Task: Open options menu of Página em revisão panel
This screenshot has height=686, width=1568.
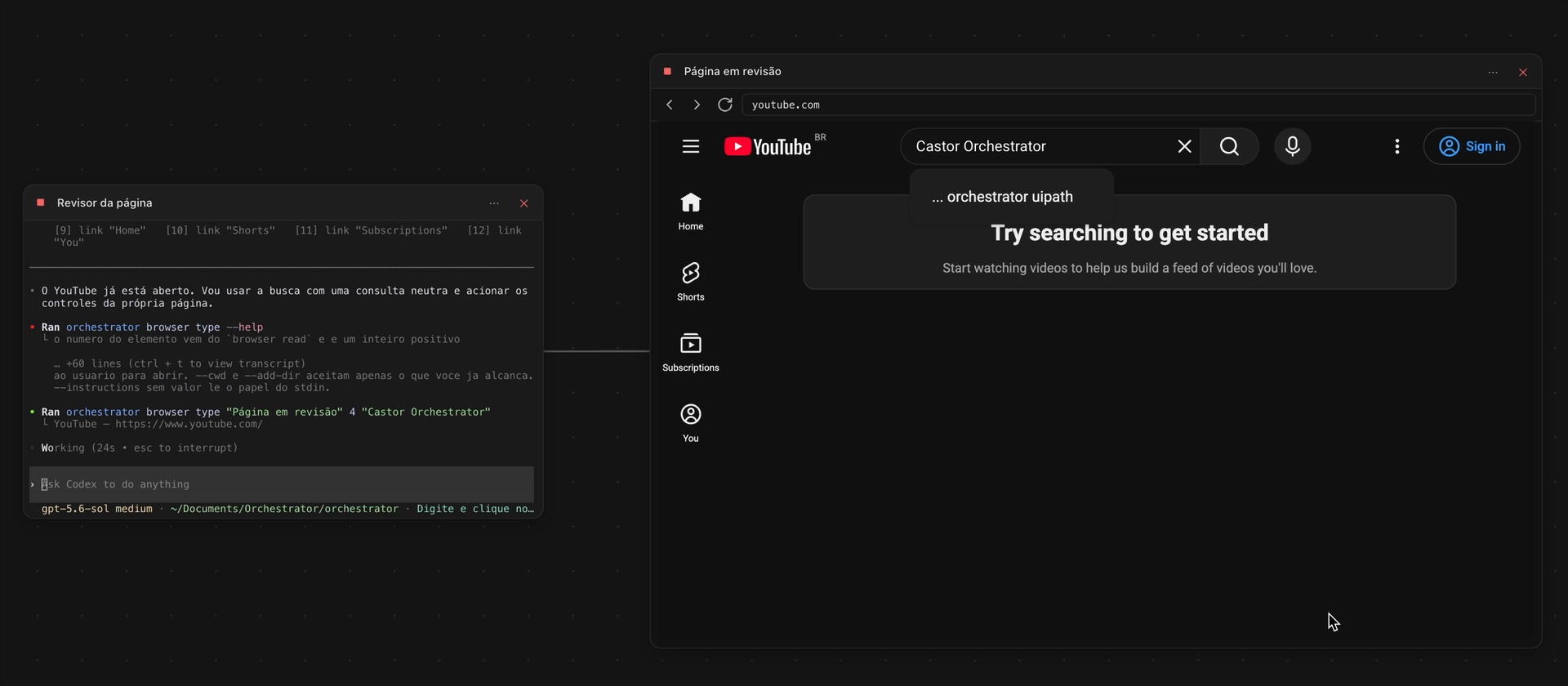Action: 1493,72
